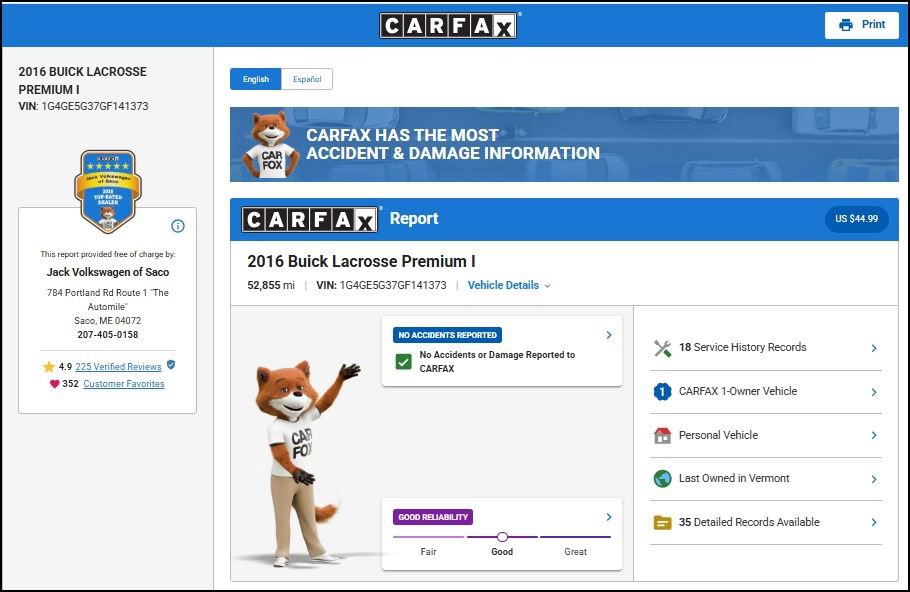910x592 pixels.
Task: Click the 352 favorites count
Action: click(x=70, y=384)
